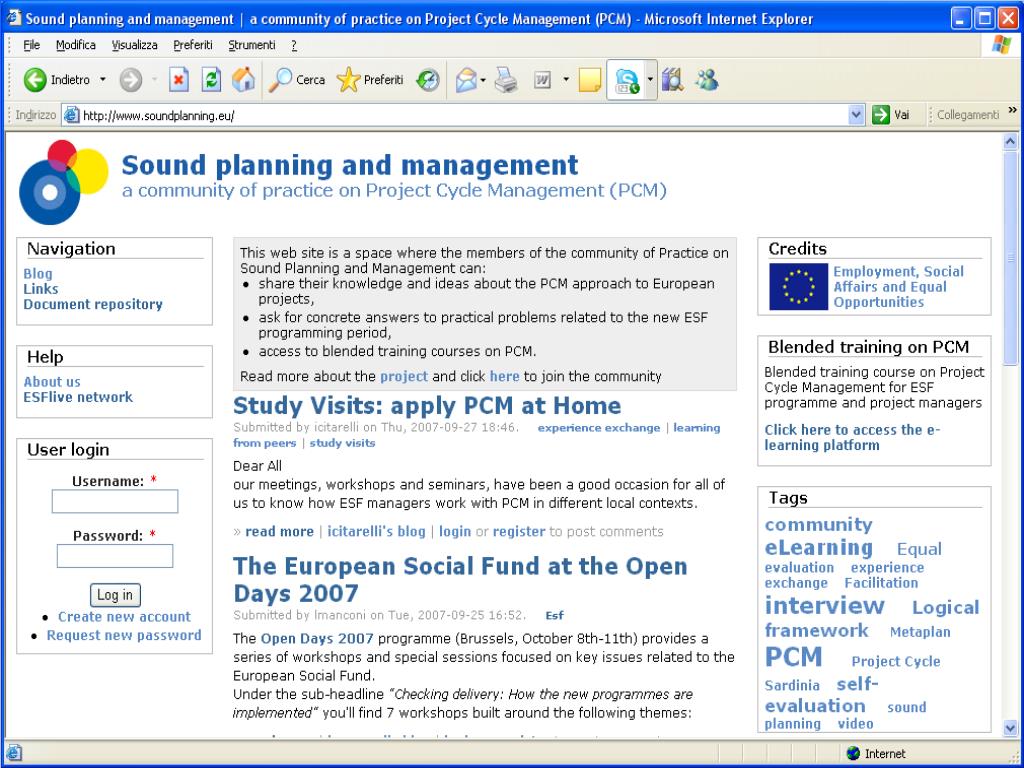This screenshot has height=768, width=1024.
Task: Open the ESFlive network link
Action: click(78, 397)
